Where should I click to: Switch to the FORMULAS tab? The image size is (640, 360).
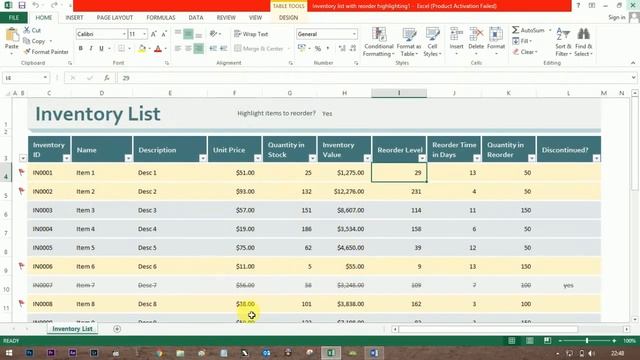click(161, 18)
